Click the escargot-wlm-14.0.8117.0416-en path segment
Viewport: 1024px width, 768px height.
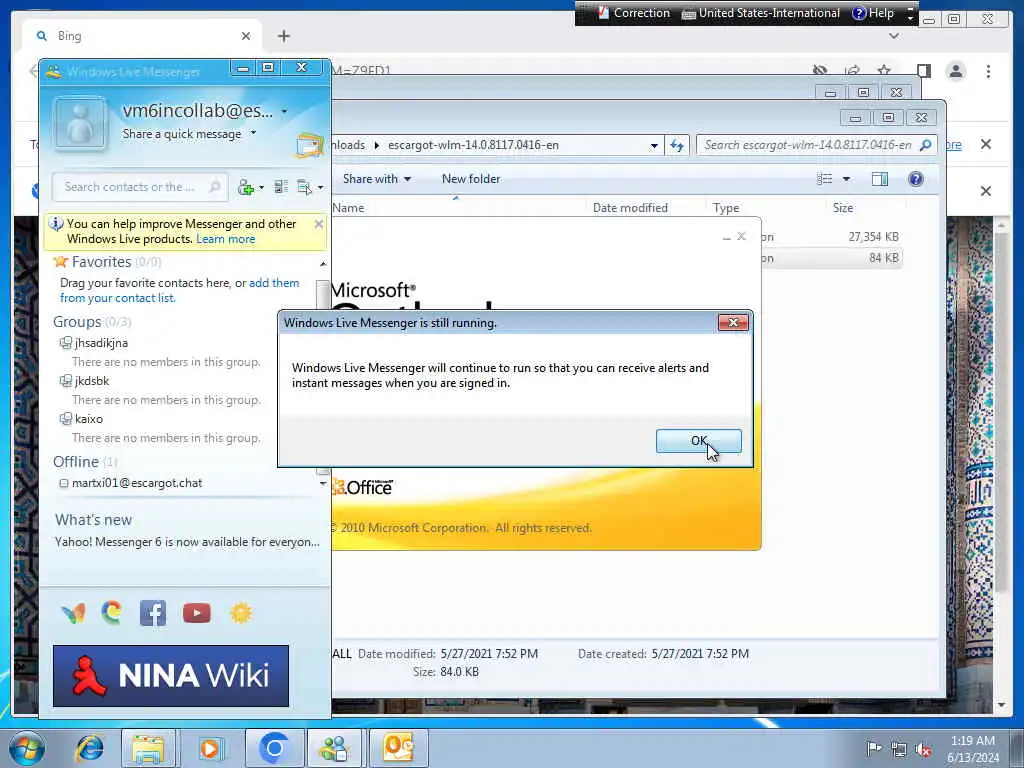coord(473,145)
